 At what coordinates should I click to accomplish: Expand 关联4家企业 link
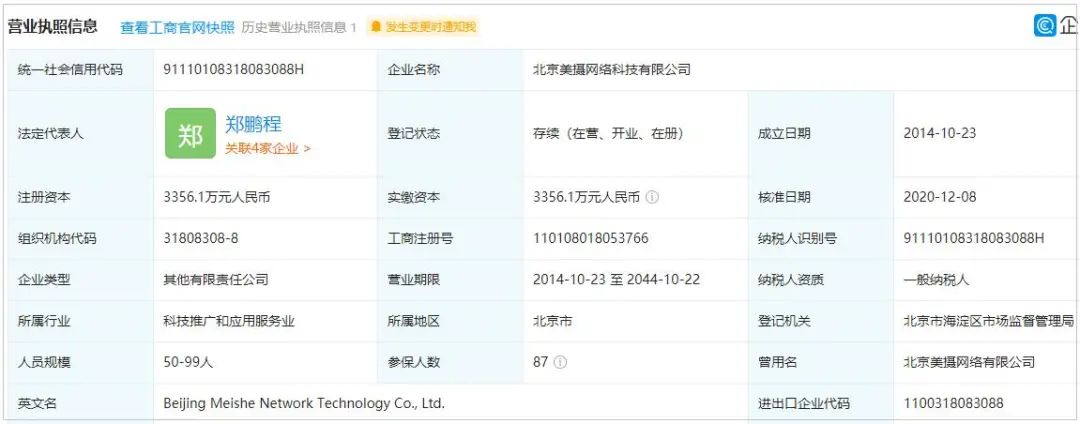coord(267,148)
